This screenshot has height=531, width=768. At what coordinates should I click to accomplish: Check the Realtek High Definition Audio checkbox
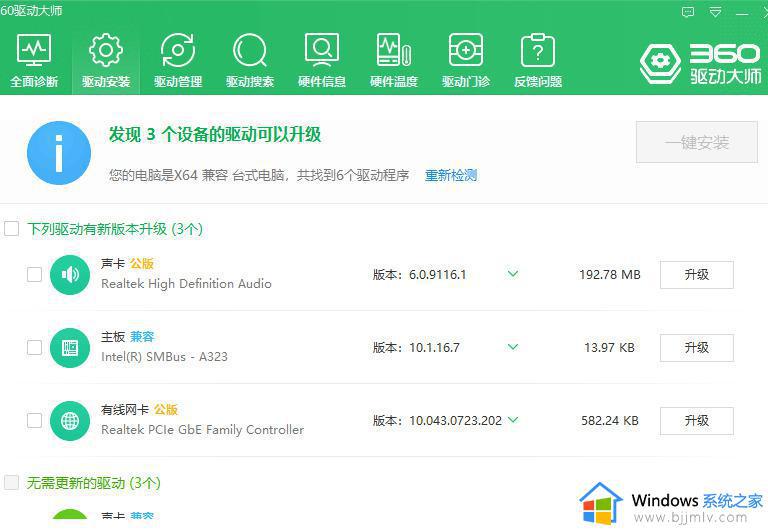(x=34, y=274)
